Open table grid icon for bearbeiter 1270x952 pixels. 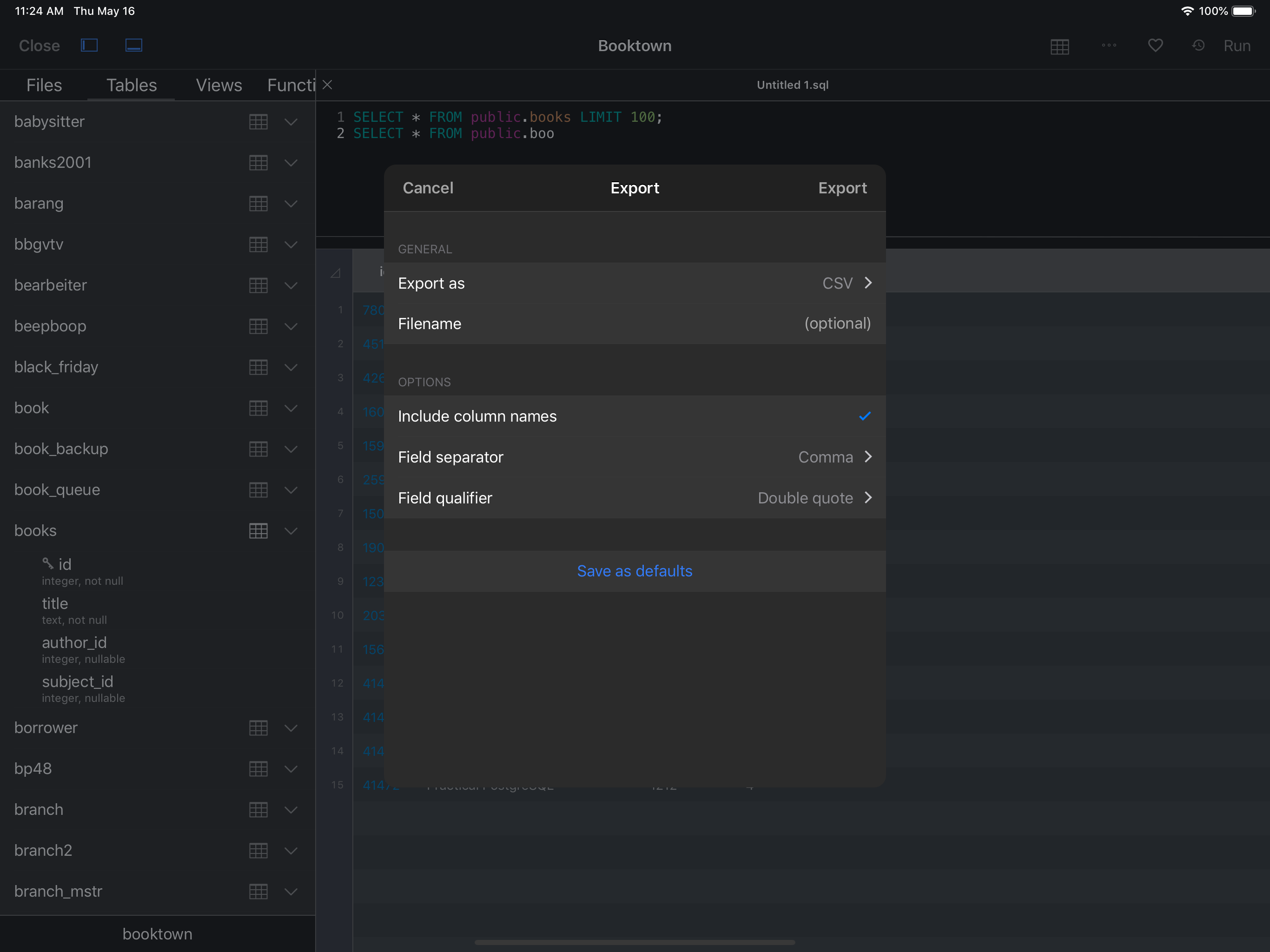pyautogui.click(x=258, y=285)
